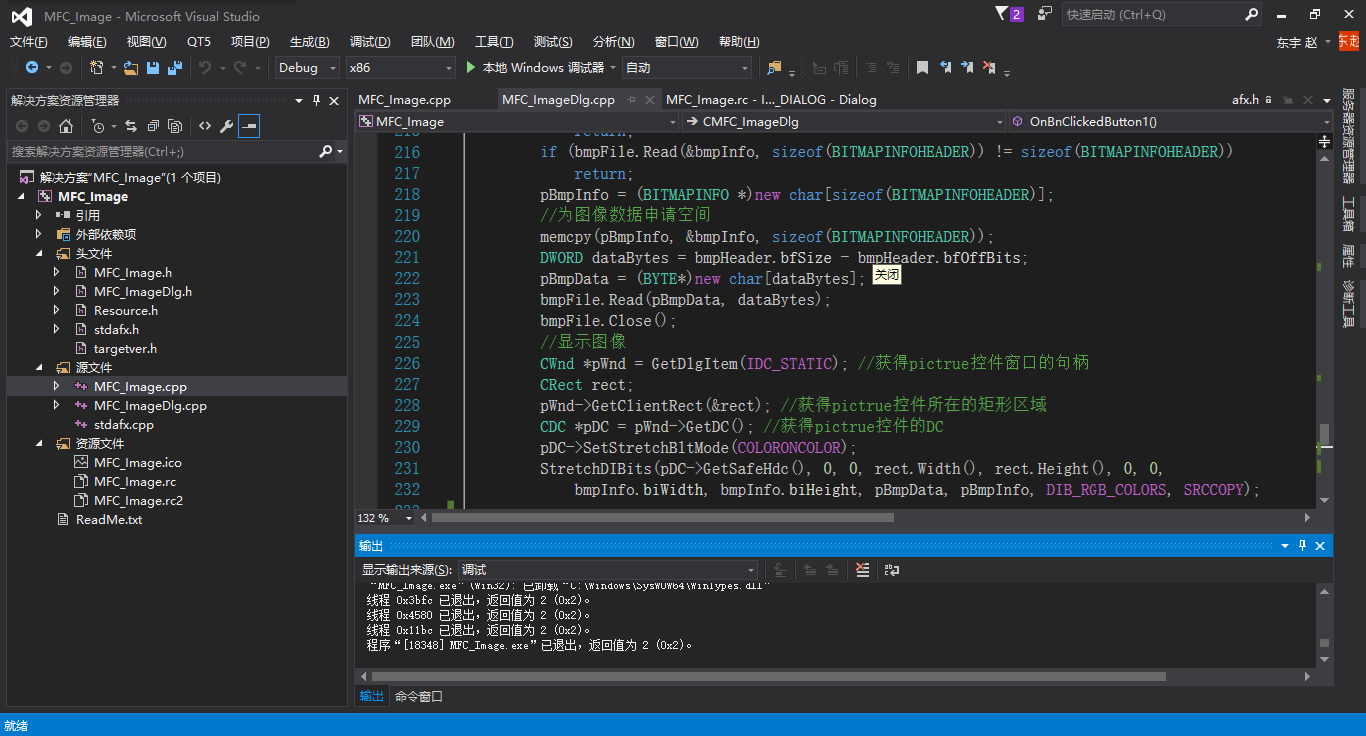The width and height of the screenshot is (1366, 736).
Task: Undo the last edit via toolbar
Action: pos(205,67)
